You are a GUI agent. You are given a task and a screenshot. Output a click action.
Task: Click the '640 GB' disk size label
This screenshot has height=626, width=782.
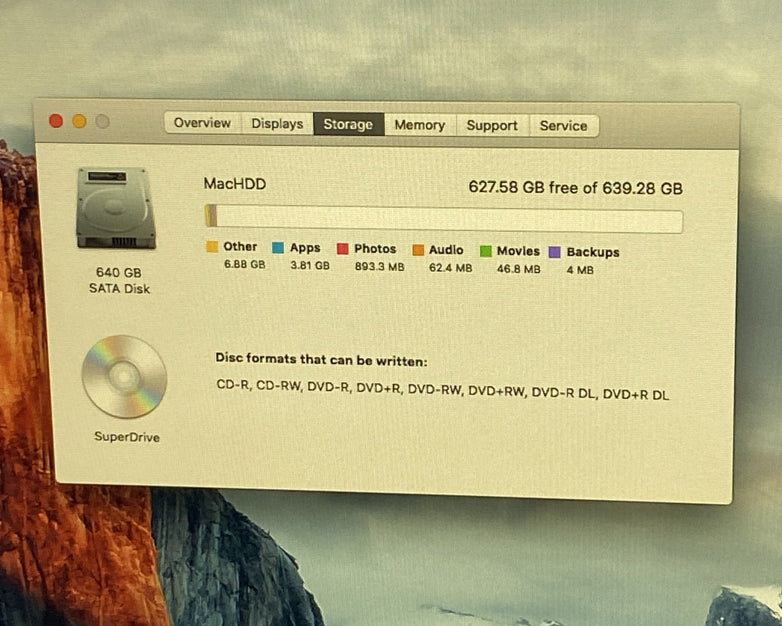tap(119, 272)
